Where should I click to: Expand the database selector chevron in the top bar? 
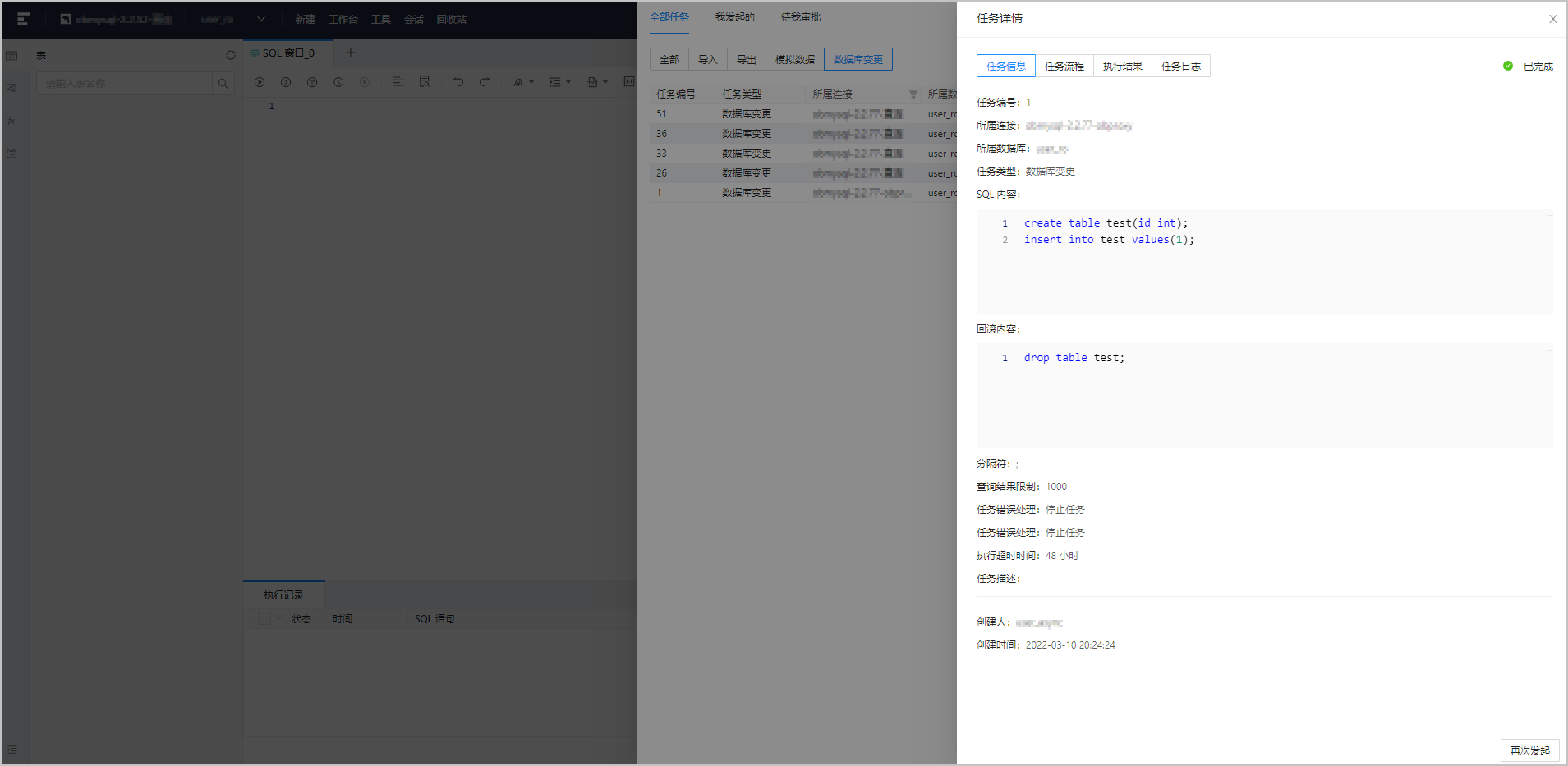(260, 19)
